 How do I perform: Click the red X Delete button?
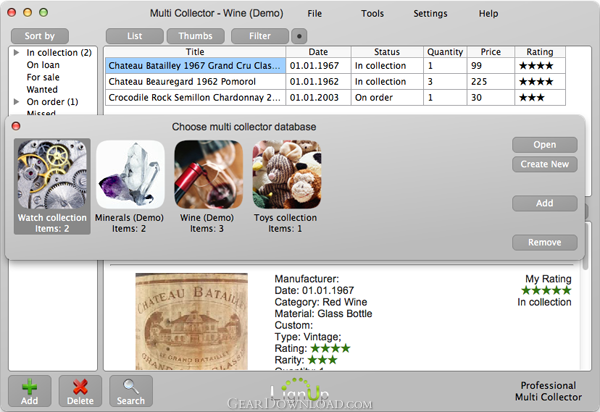click(x=80, y=391)
